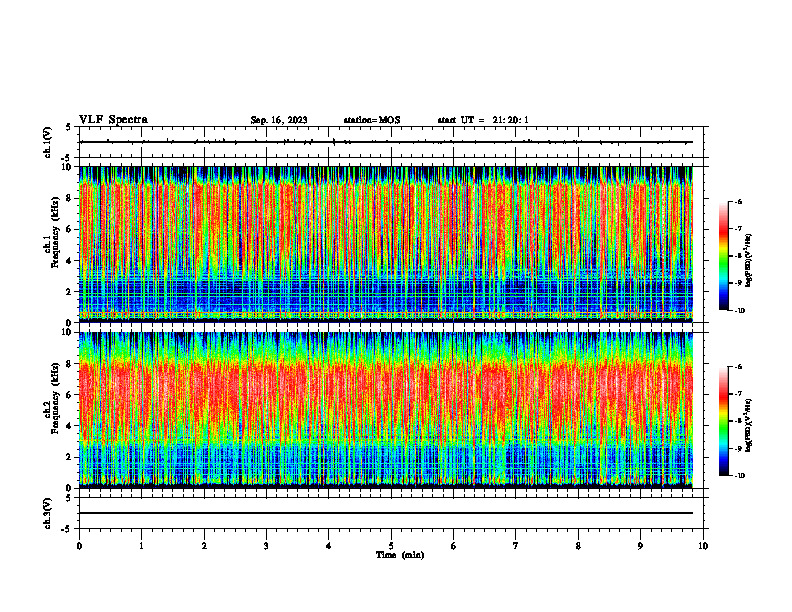The height and width of the screenshot is (612, 792).
Task: Click time axis tick label "9"
Action: (640, 546)
